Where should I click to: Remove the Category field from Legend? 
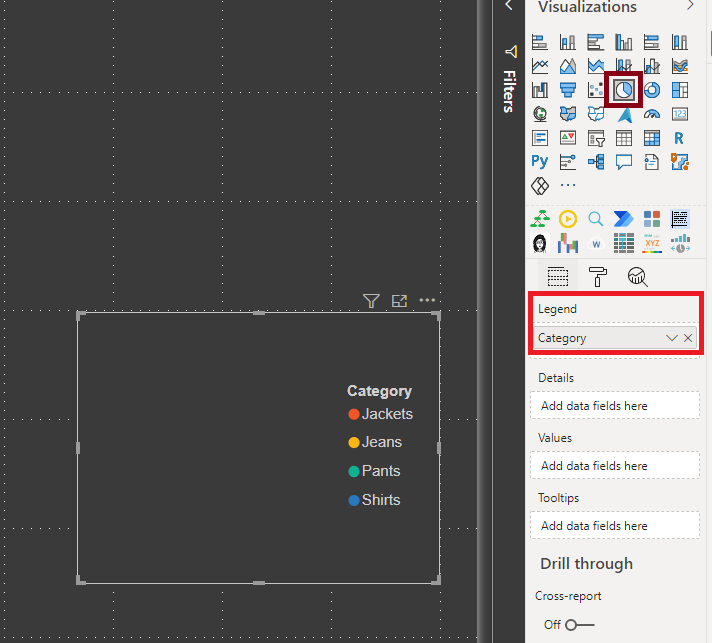[688, 338]
